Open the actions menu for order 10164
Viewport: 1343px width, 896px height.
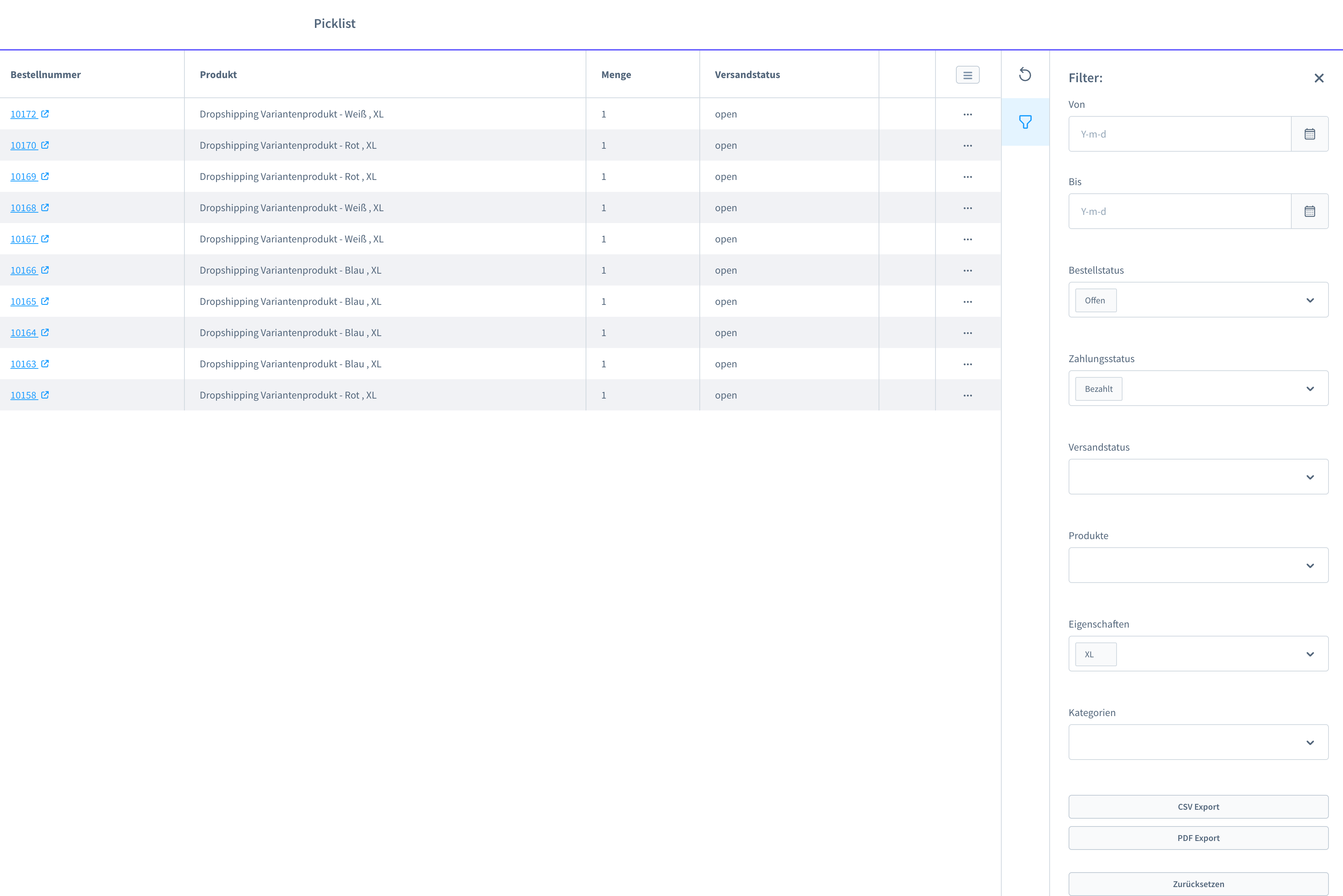(x=967, y=333)
